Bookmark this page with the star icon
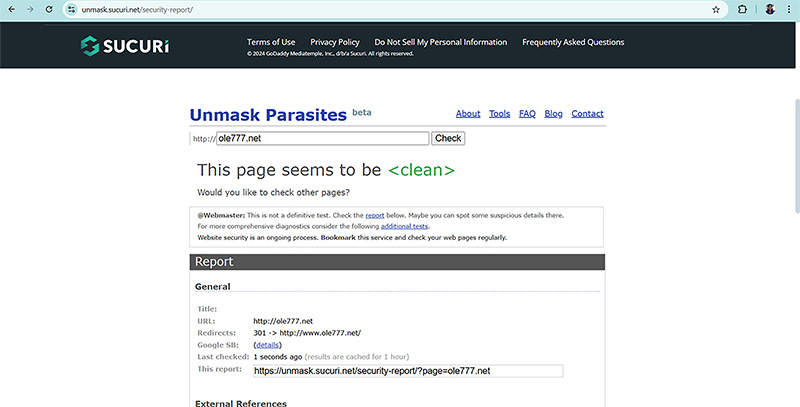 [716, 9]
